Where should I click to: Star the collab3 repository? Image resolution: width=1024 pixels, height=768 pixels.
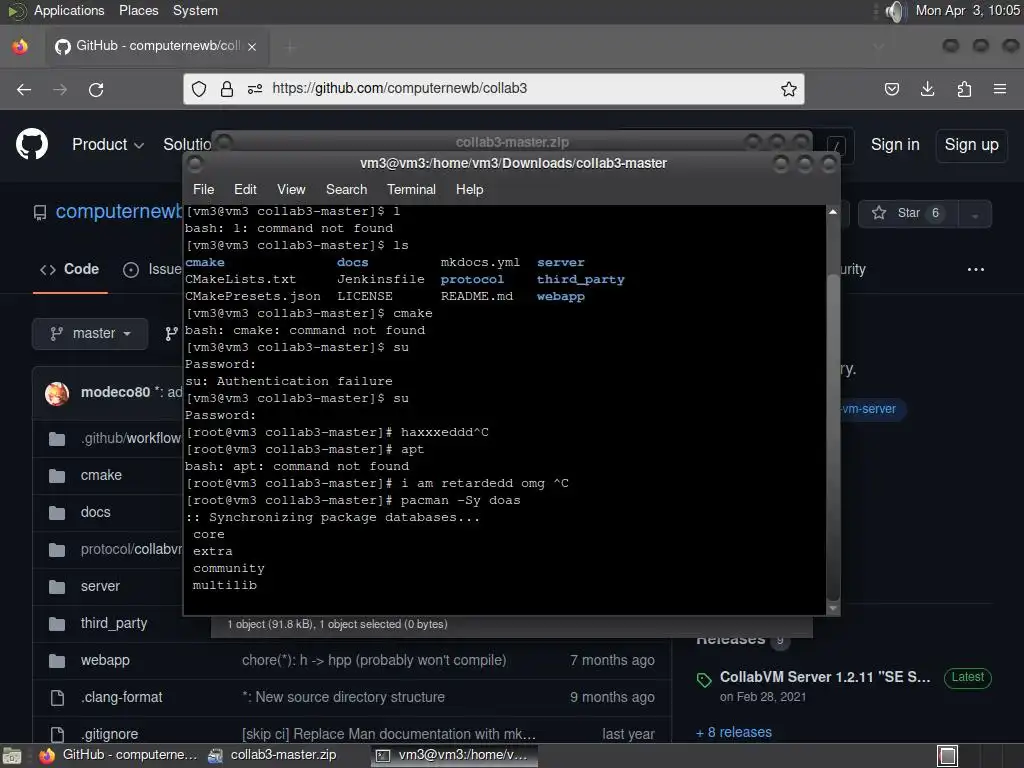point(908,214)
